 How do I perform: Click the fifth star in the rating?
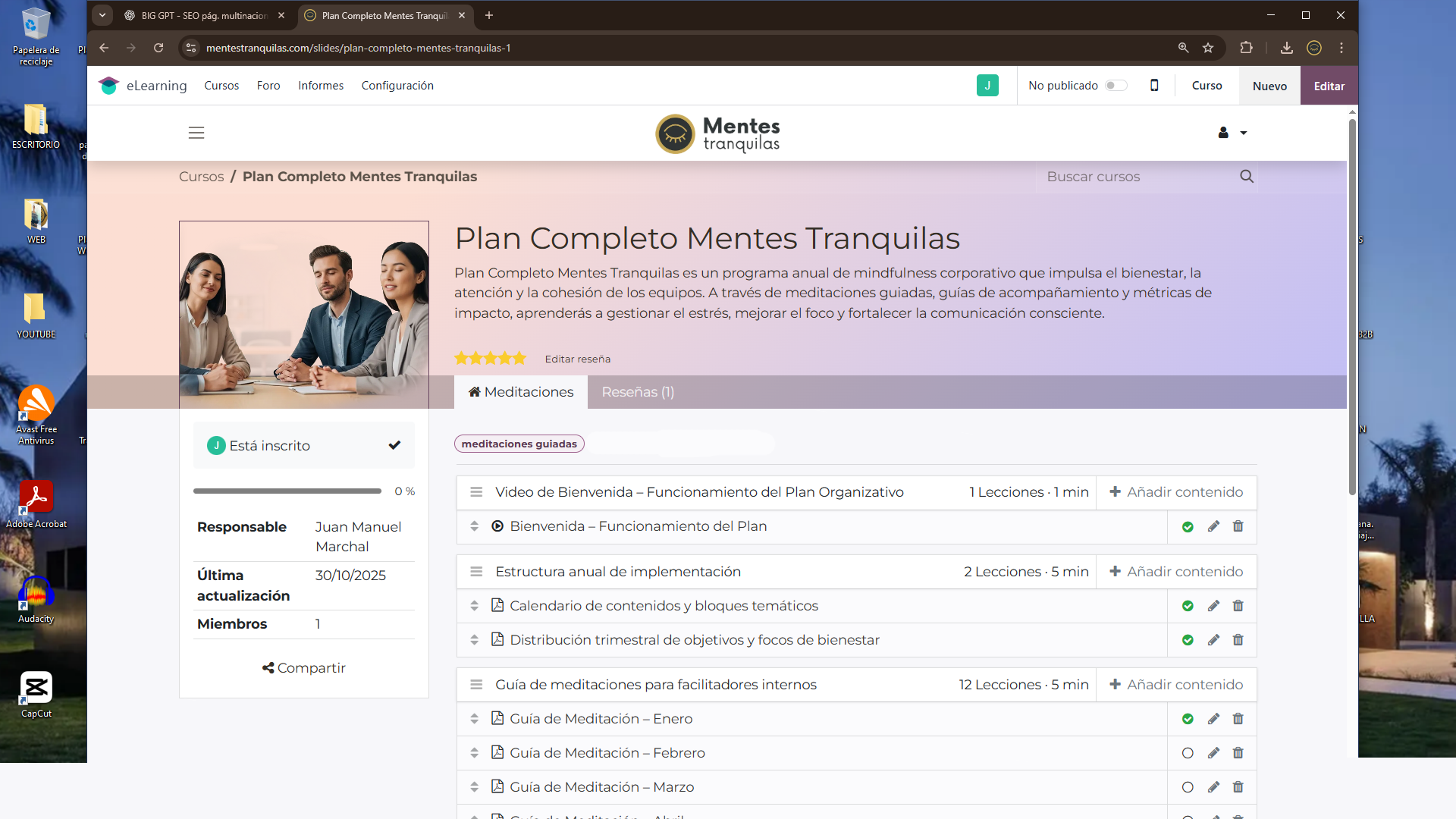(519, 357)
